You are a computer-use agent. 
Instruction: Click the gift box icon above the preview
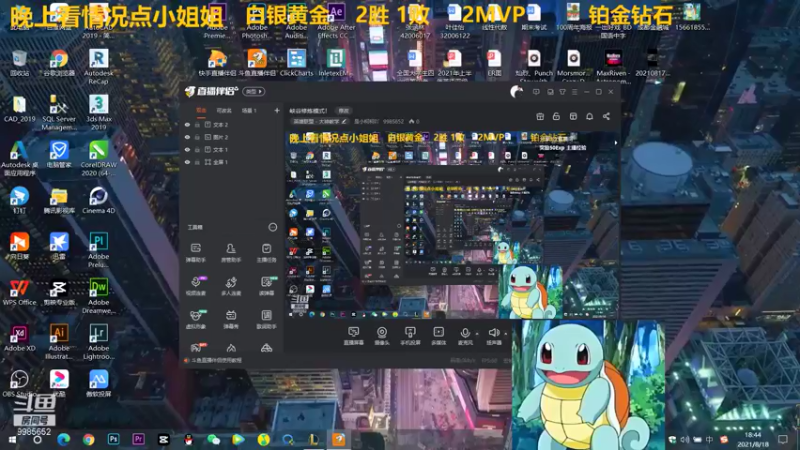[540, 116]
